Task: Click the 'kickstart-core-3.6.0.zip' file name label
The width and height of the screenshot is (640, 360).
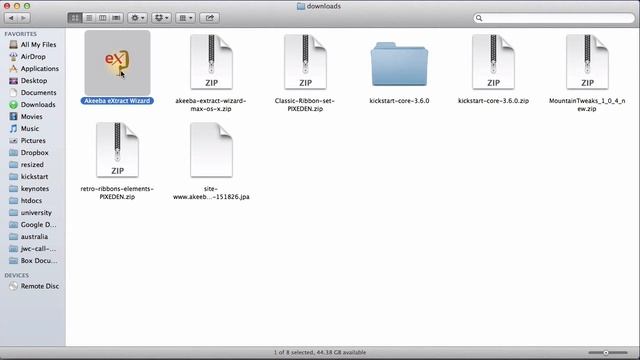Action: (x=493, y=101)
